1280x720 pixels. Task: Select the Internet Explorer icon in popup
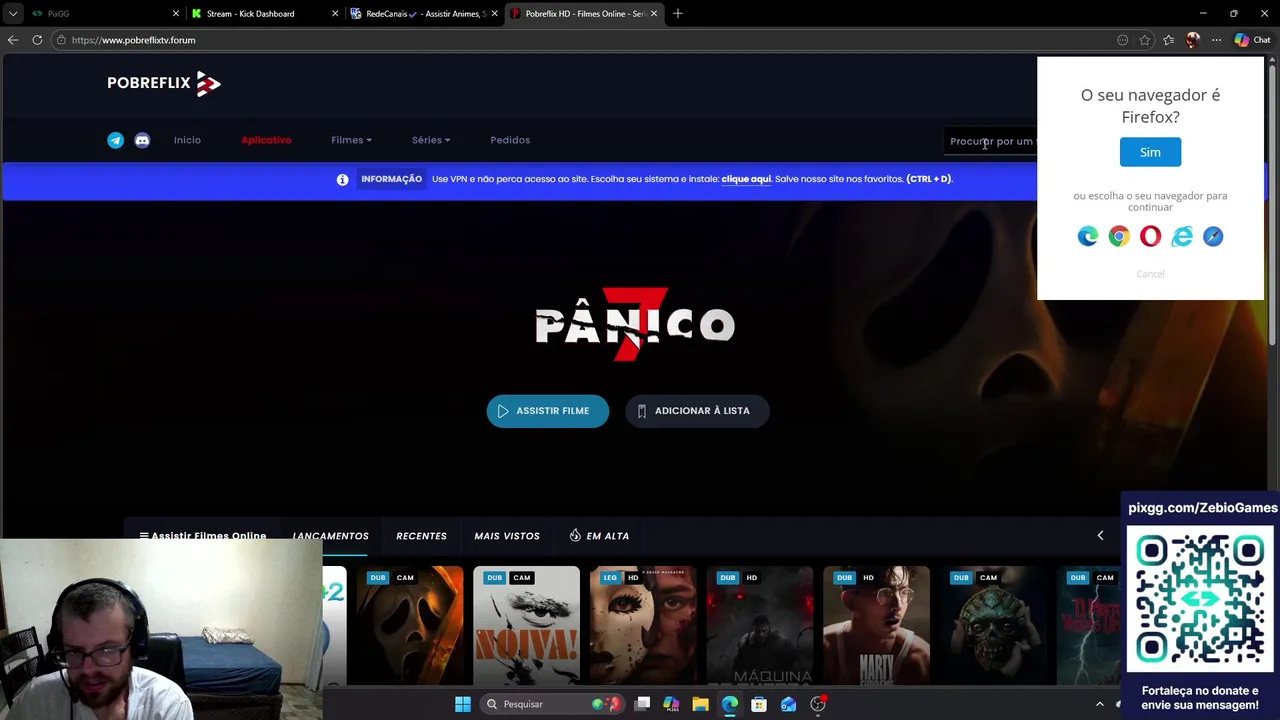point(1182,236)
